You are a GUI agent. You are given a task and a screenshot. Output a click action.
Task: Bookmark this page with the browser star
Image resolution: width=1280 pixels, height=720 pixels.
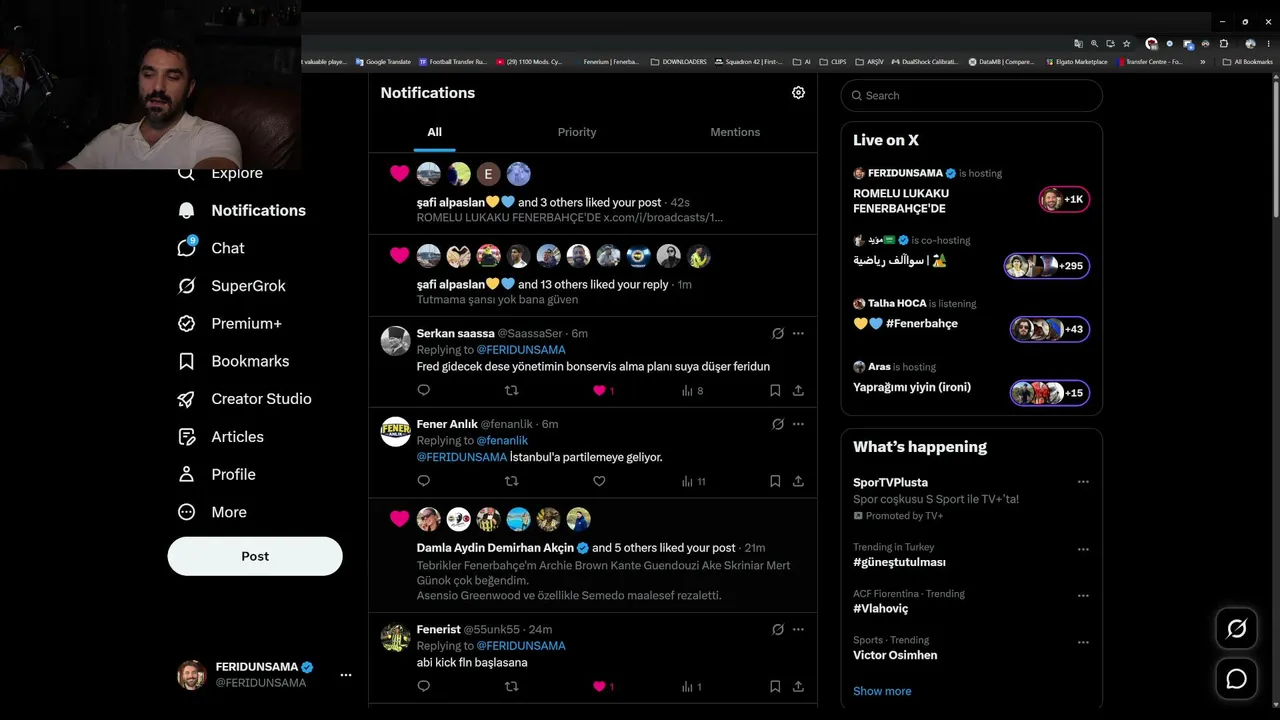pyautogui.click(x=1127, y=44)
